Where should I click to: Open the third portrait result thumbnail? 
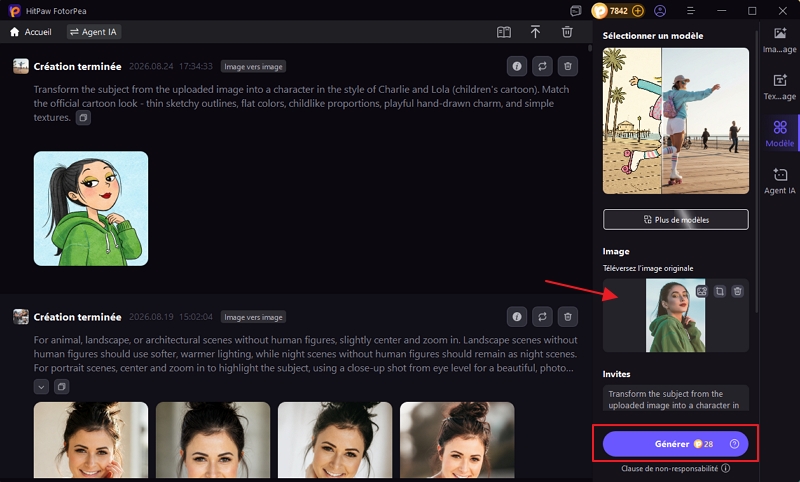pos(335,440)
